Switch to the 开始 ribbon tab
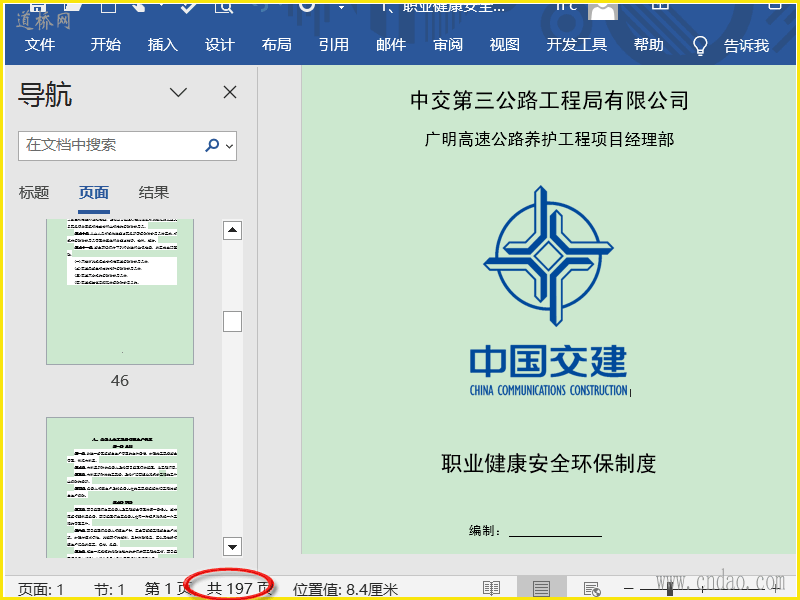The width and height of the screenshot is (800, 600). tap(106, 45)
